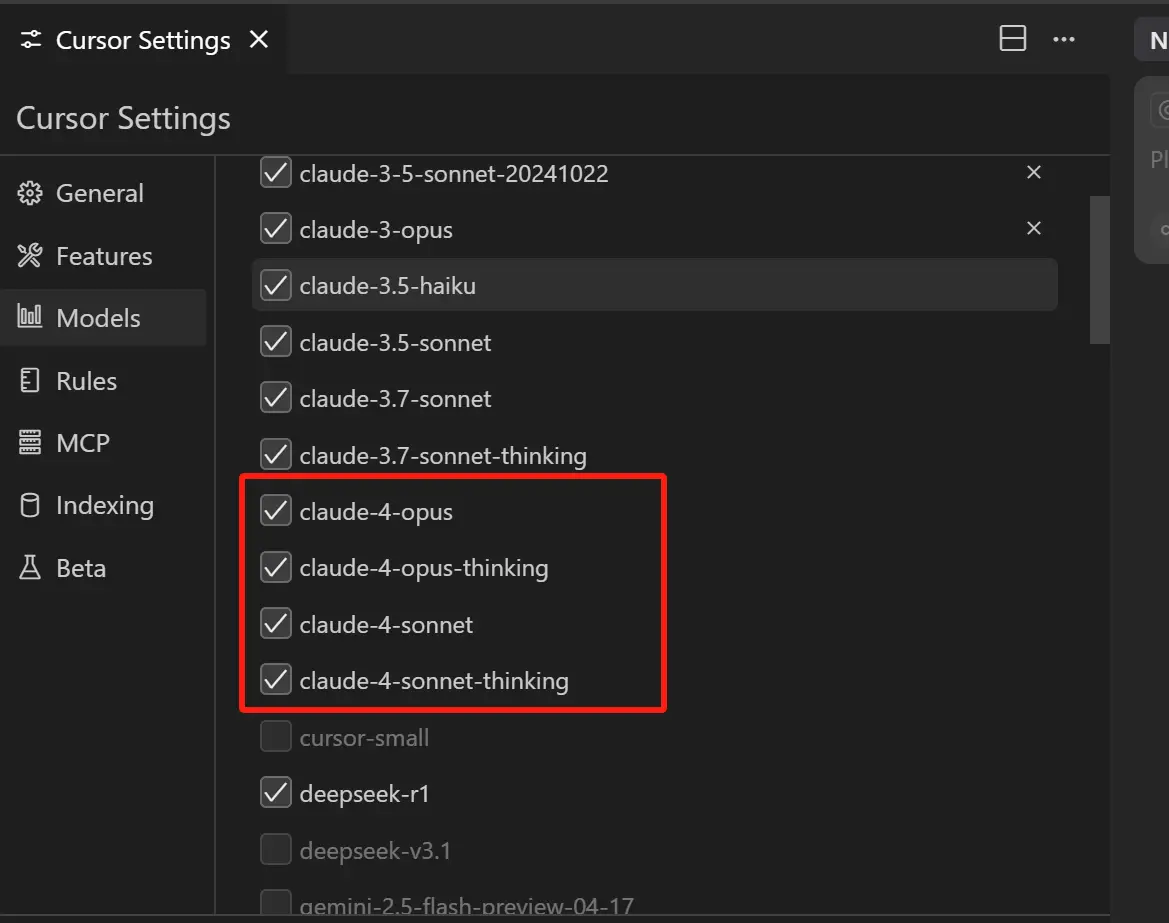
Task: Click the claude-3-5-sonnet-20241022 model name
Action: coord(454,174)
